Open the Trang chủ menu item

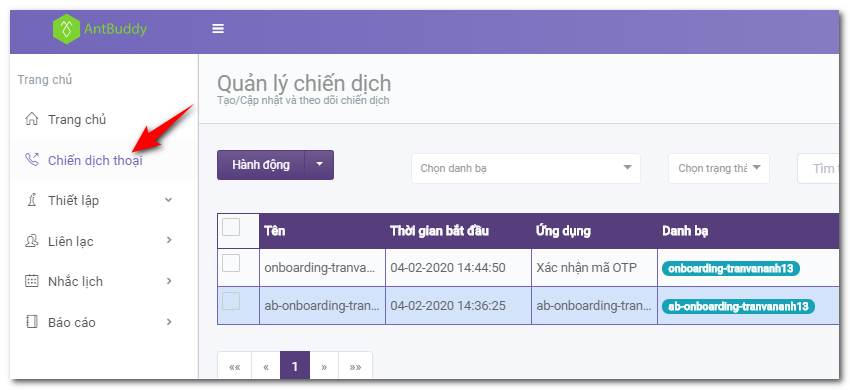click(77, 119)
